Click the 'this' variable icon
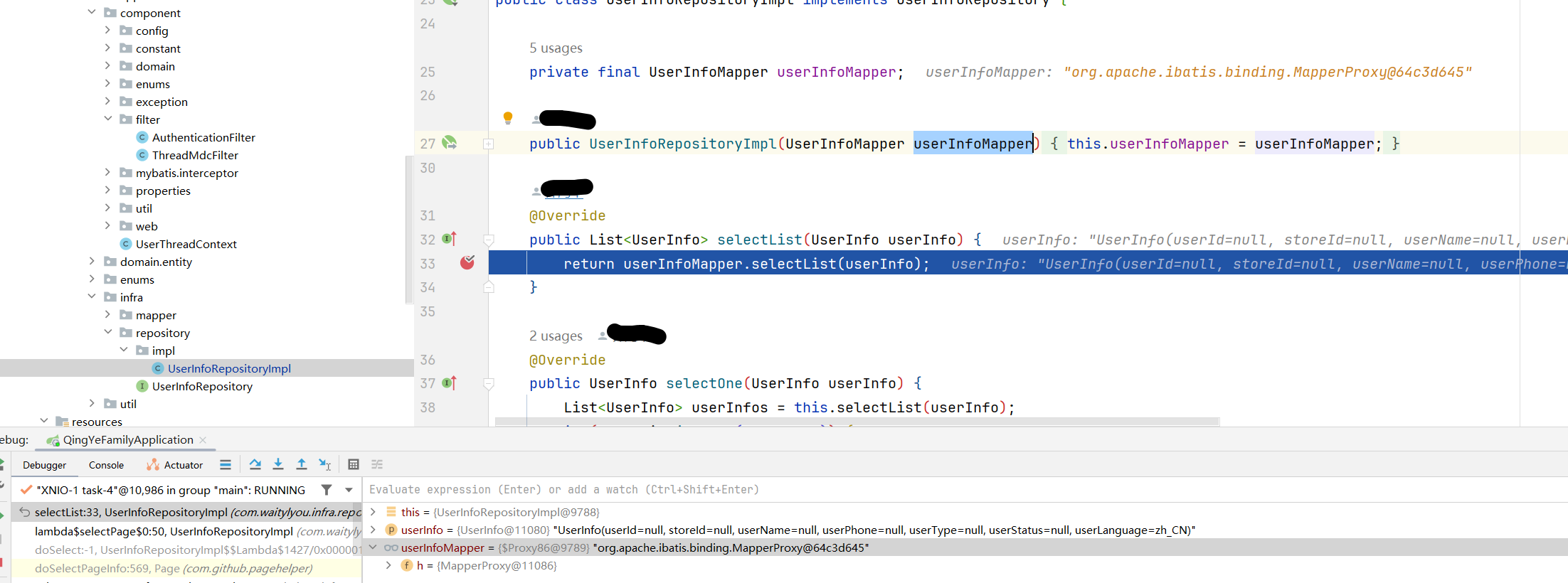 click(x=391, y=512)
